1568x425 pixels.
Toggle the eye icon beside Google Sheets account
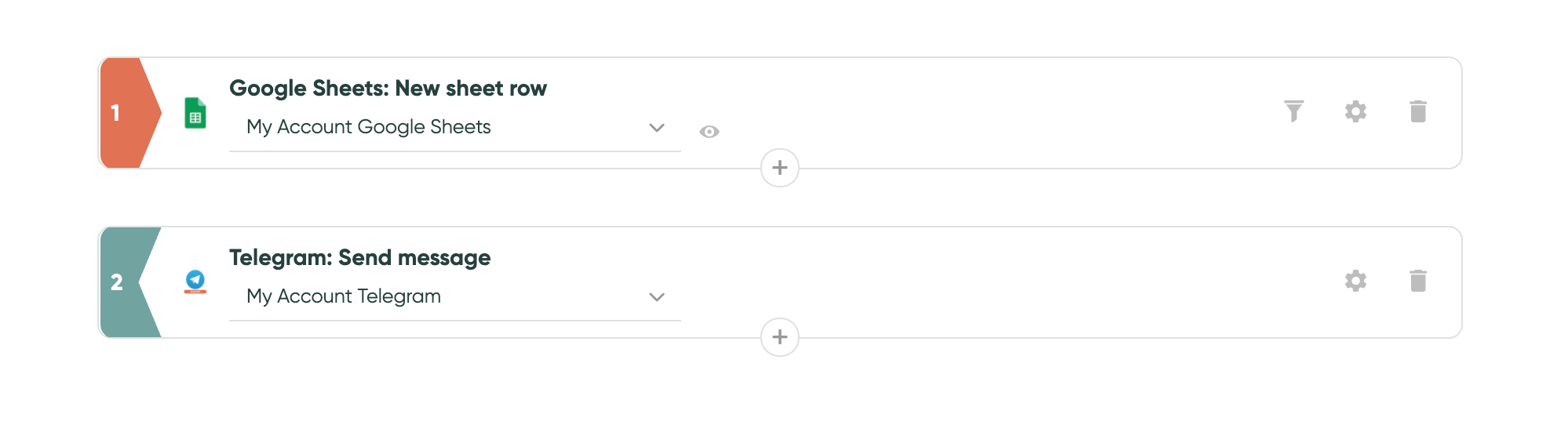pyautogui.click(x=709, y=132)
